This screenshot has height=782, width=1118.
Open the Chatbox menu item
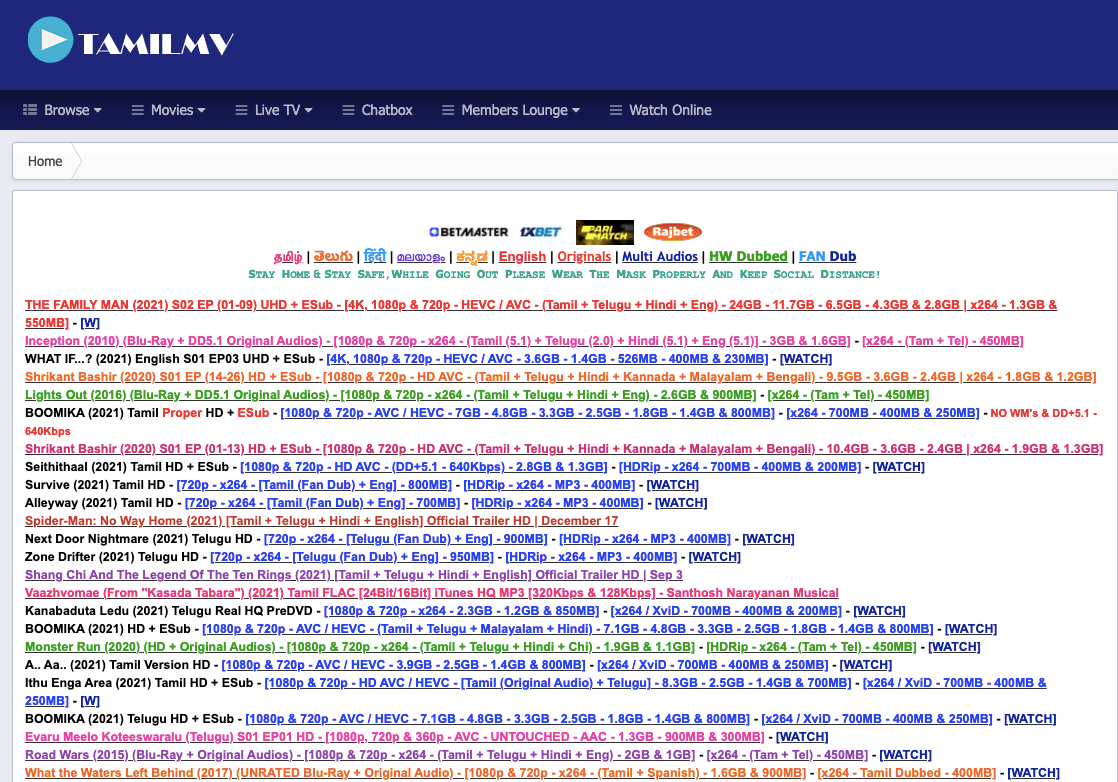pyautogui.click(x=377, y=110)
